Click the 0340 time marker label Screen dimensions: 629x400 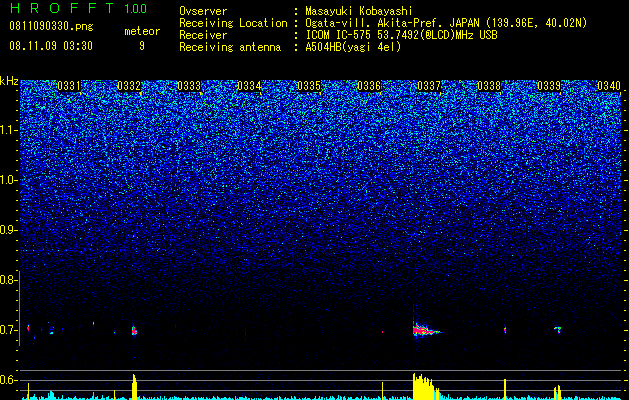pyautogui.click(x=609, y=86)
